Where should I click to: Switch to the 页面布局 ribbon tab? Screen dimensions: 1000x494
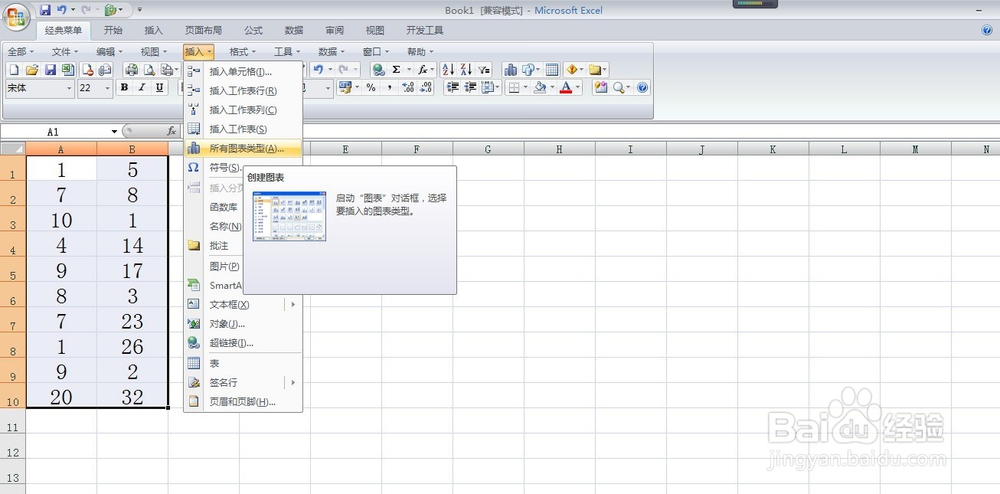[203, 30]
